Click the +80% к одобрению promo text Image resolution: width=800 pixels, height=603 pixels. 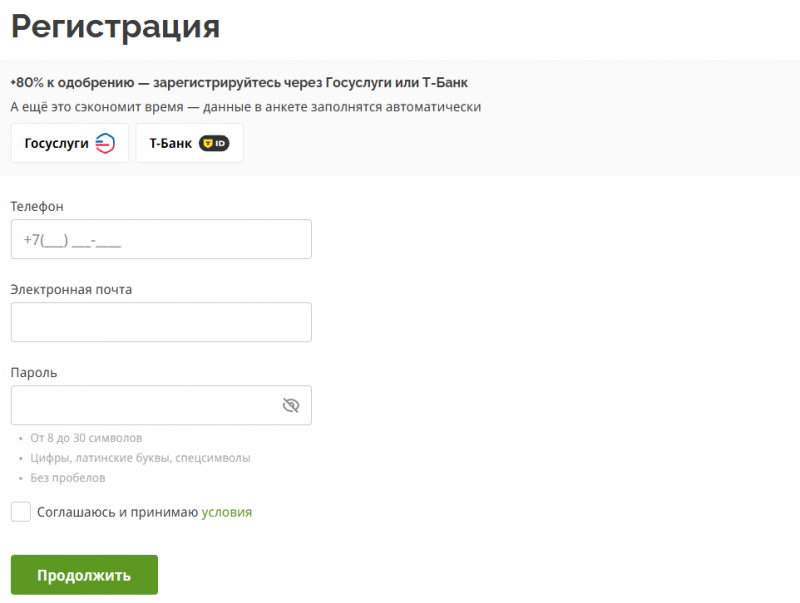tap(239, 82)
